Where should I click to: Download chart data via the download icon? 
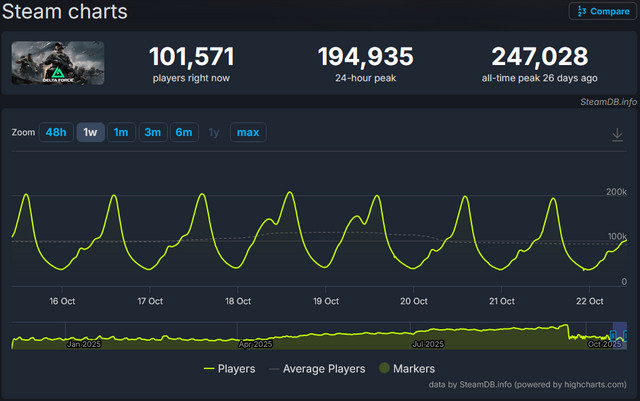[617, 134]
